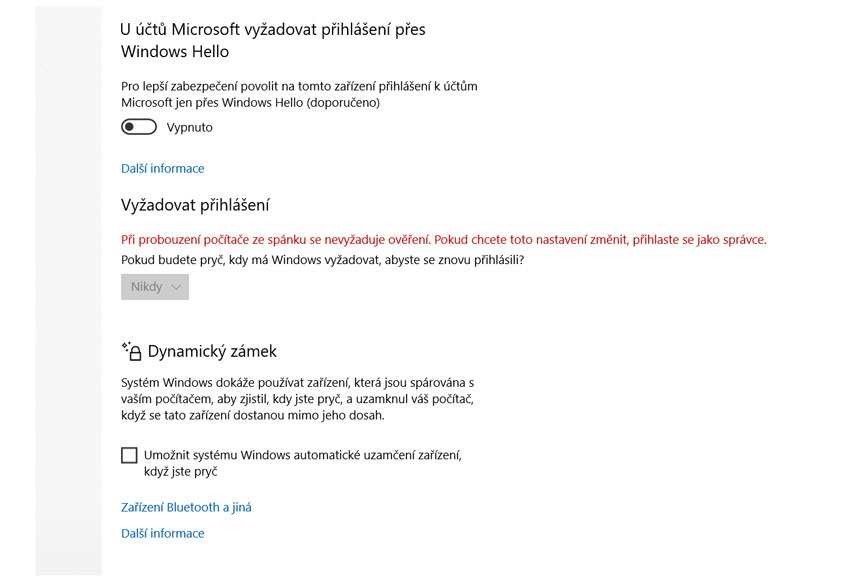Click the 'U účtů Microsoft vyžadovat přihlášení' heading
850x581 pixels.
272,30
